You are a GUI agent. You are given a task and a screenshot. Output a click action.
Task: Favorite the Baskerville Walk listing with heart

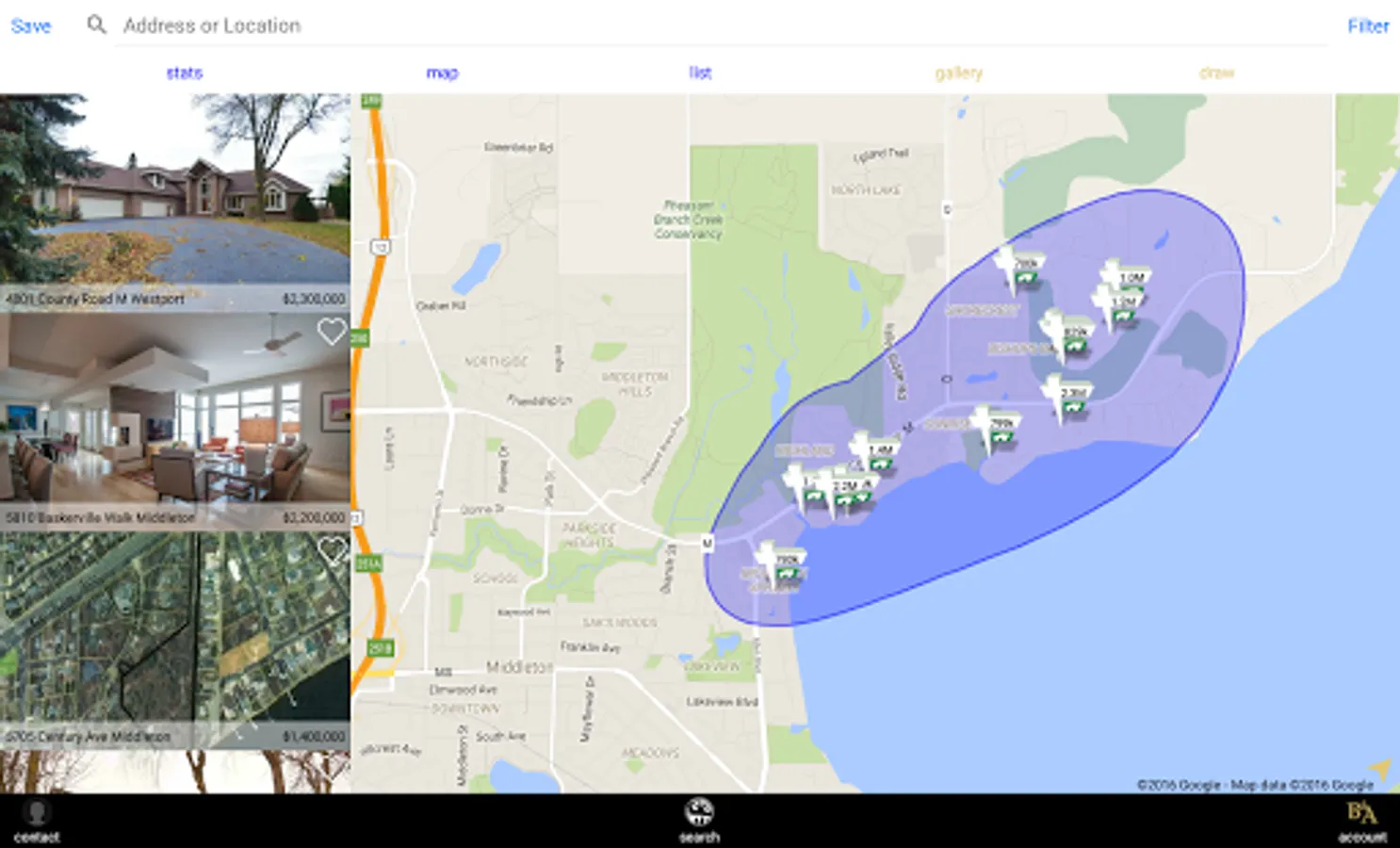[331, 332]
